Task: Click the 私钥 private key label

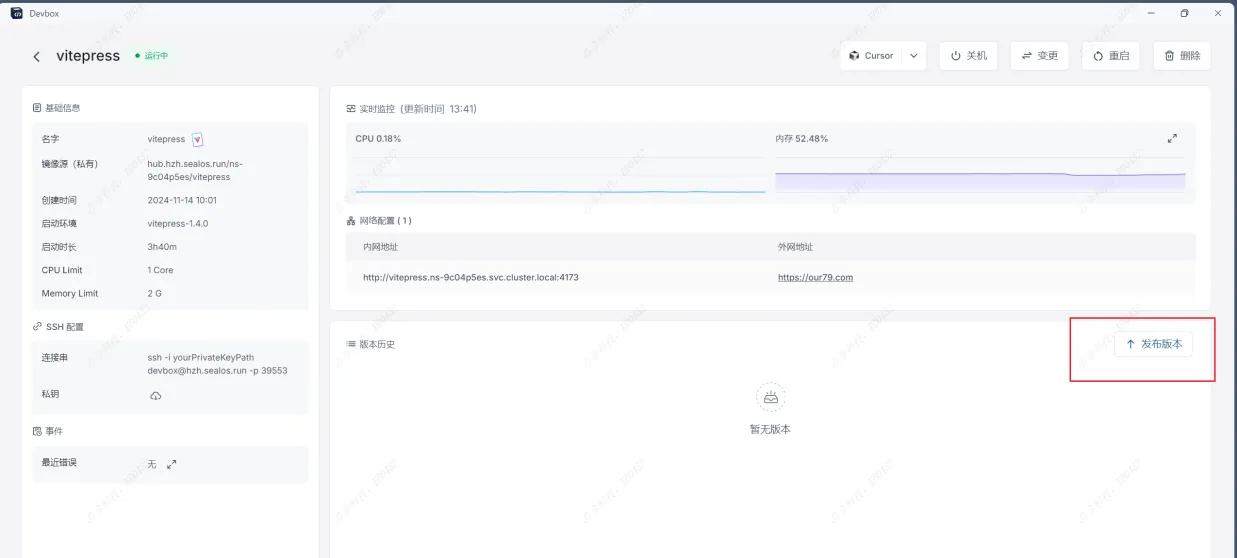Action: click(50, 394)
